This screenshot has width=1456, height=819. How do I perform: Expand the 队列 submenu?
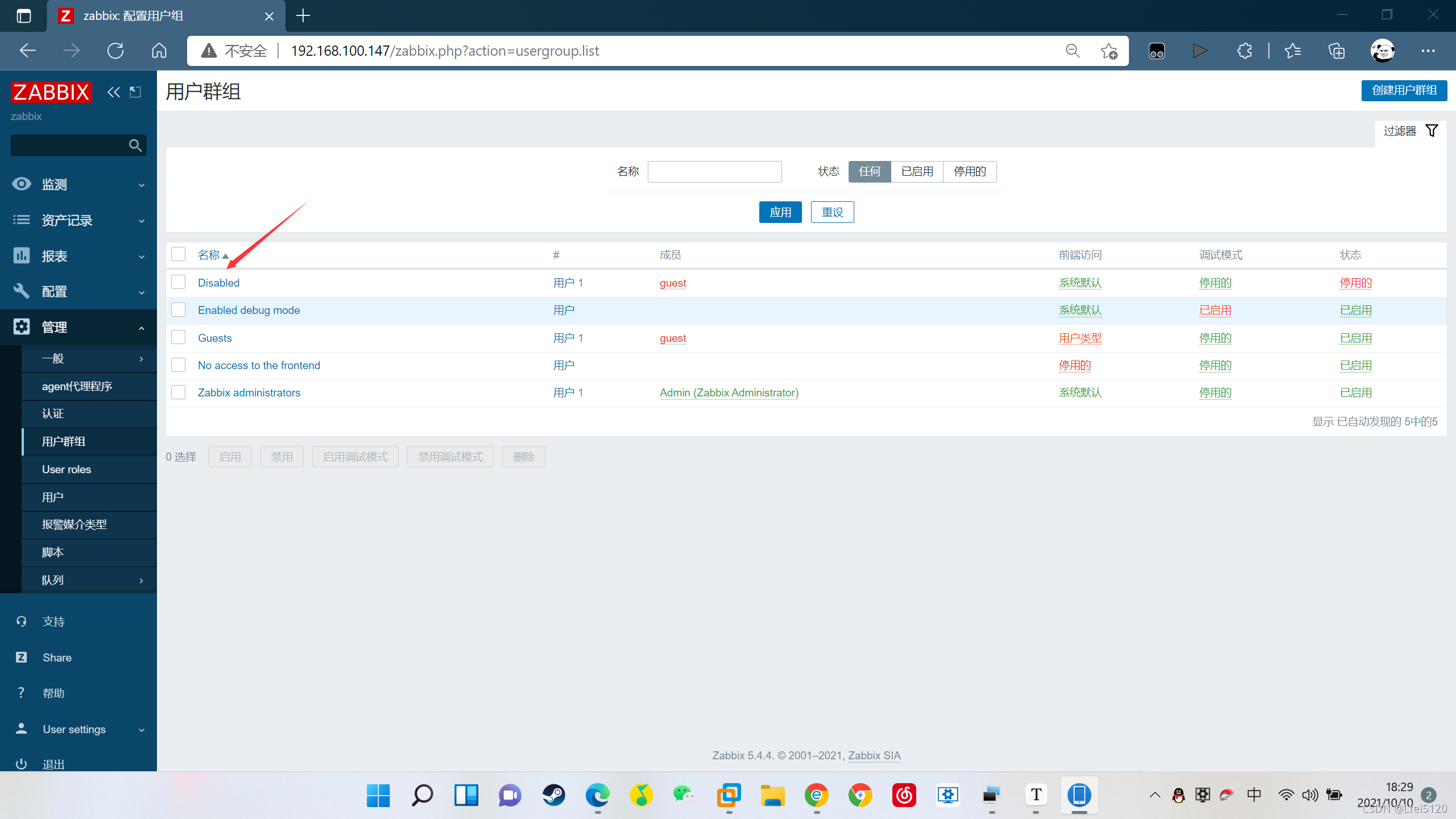tap(89, 580)
